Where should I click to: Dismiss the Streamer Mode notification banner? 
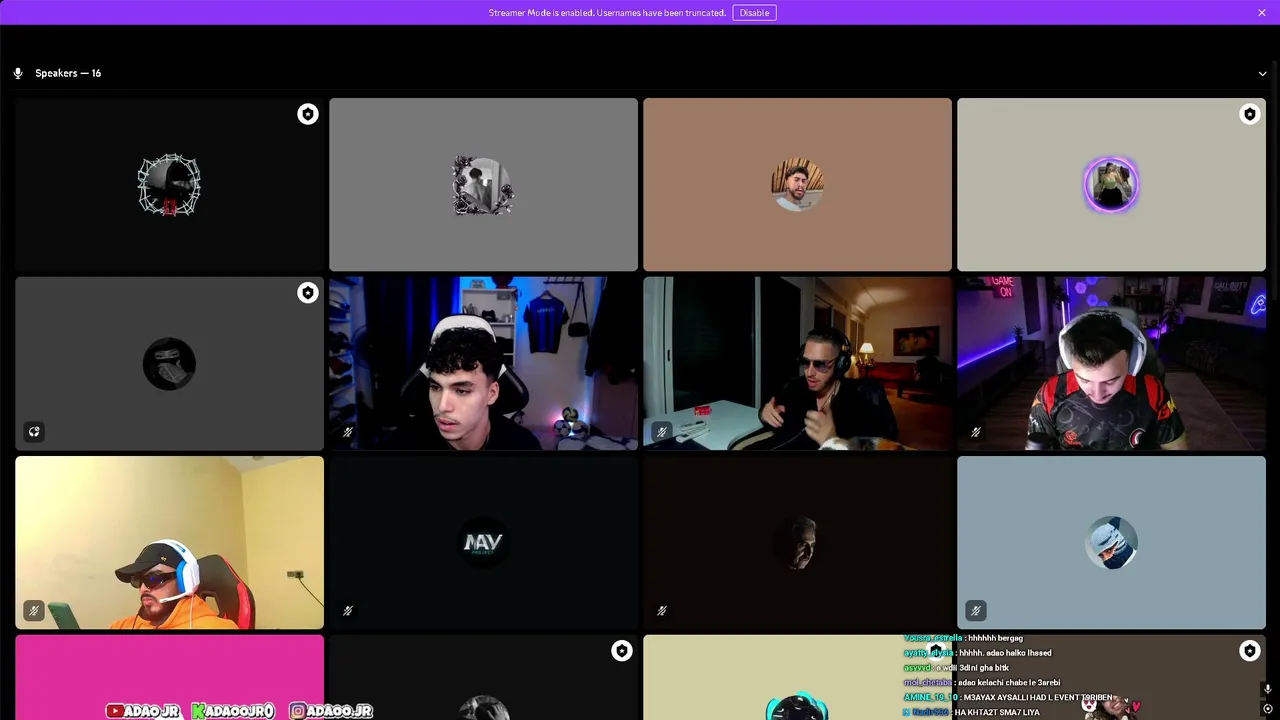pyautogui.click(x=1262, y=13)
